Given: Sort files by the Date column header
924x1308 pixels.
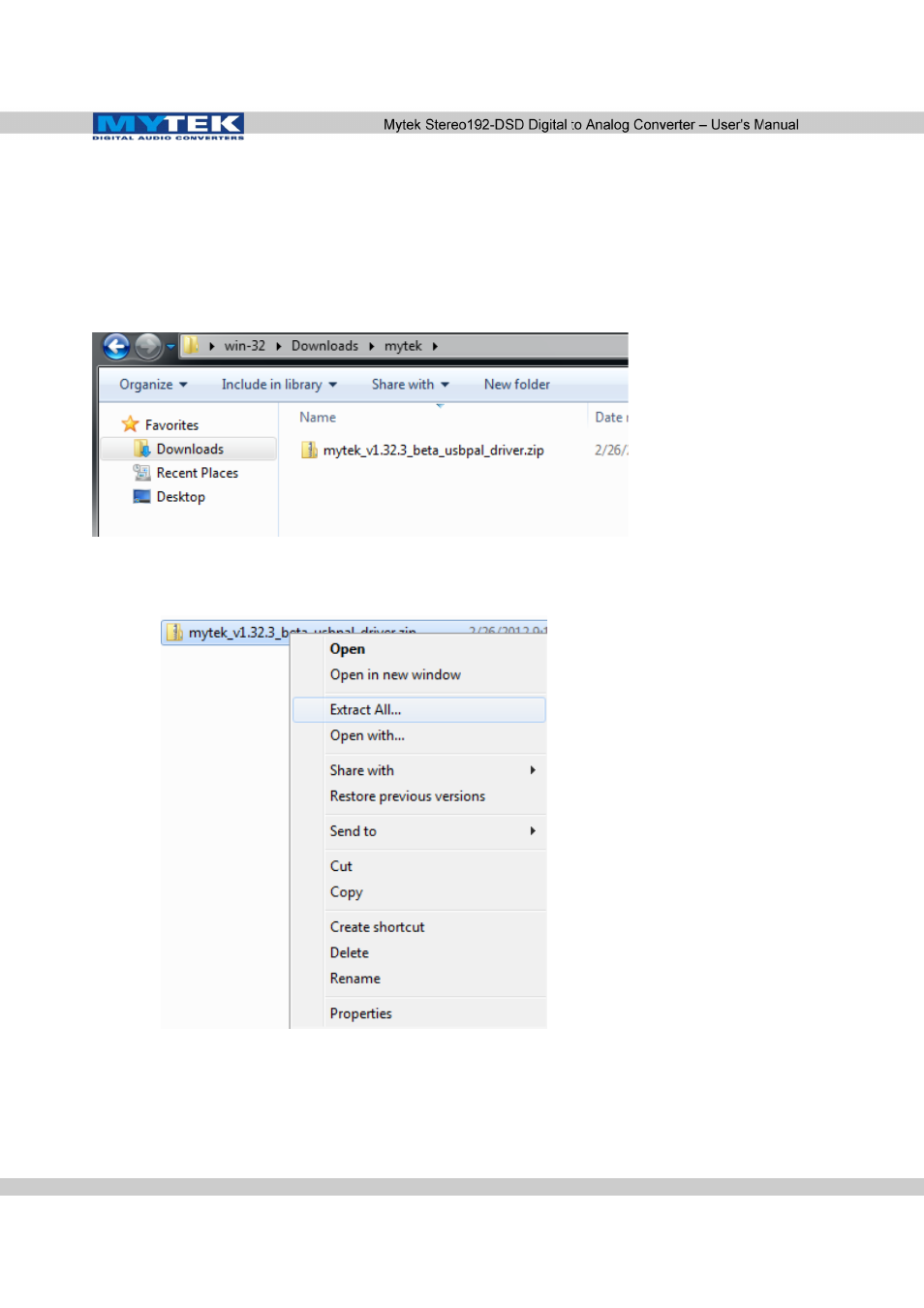Looking at the screenshot, I should point(609,418).
